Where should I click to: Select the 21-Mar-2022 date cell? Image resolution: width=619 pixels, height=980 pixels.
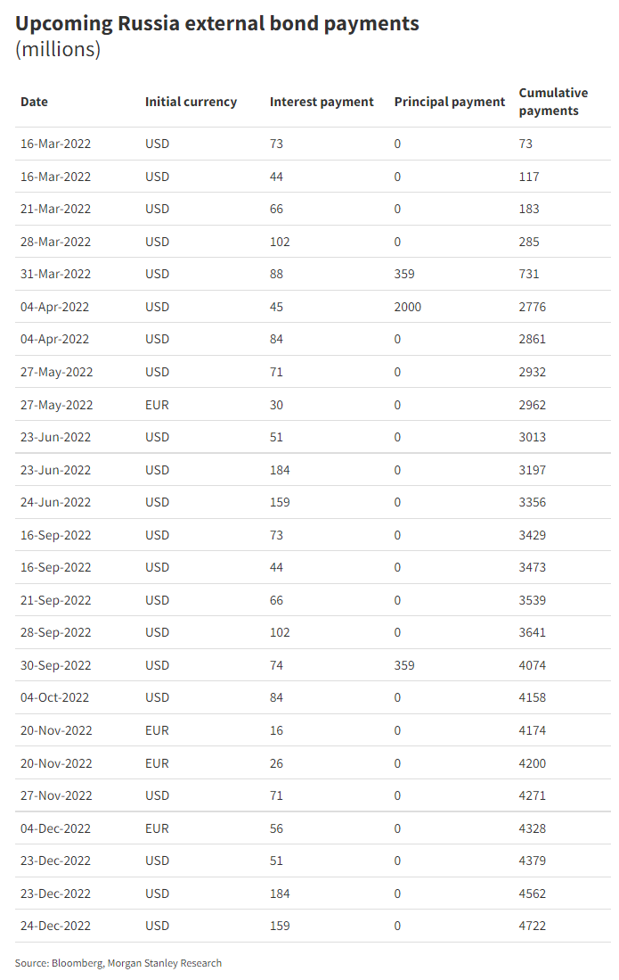56,209
